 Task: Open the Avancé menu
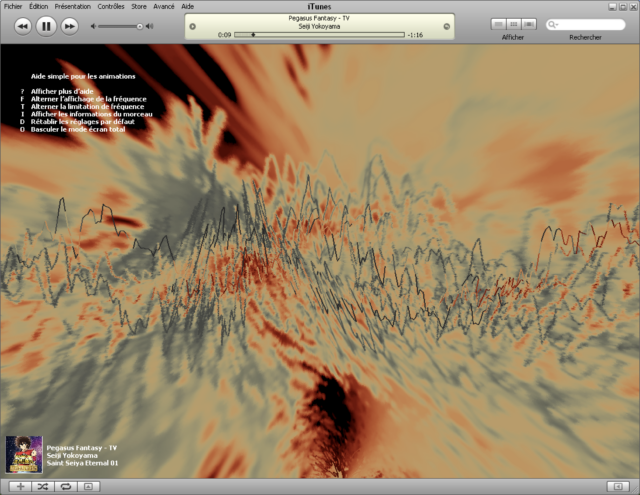click(x=164, y=6)
